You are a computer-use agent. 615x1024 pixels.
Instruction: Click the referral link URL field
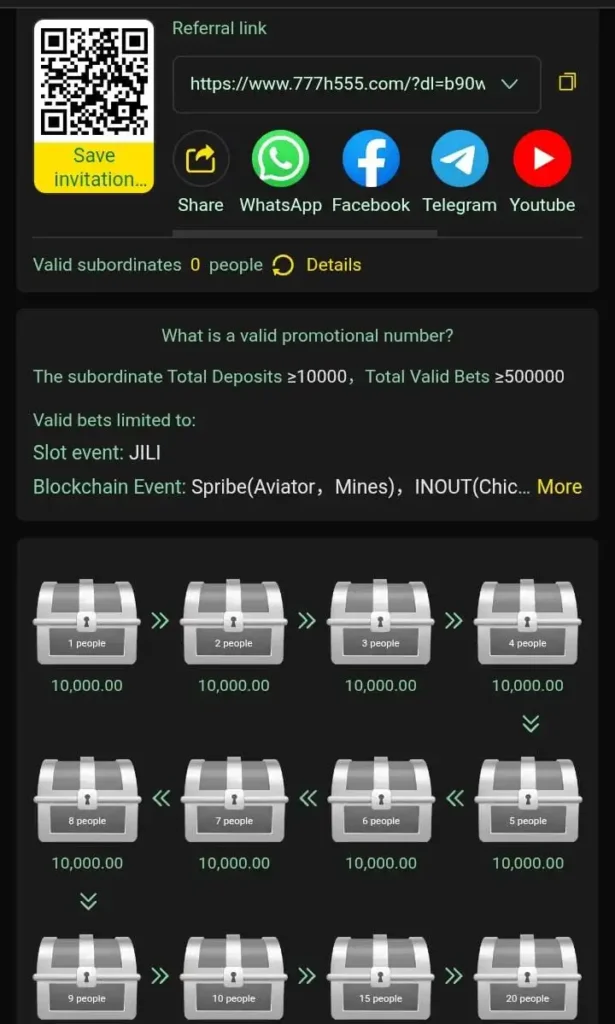338,84
